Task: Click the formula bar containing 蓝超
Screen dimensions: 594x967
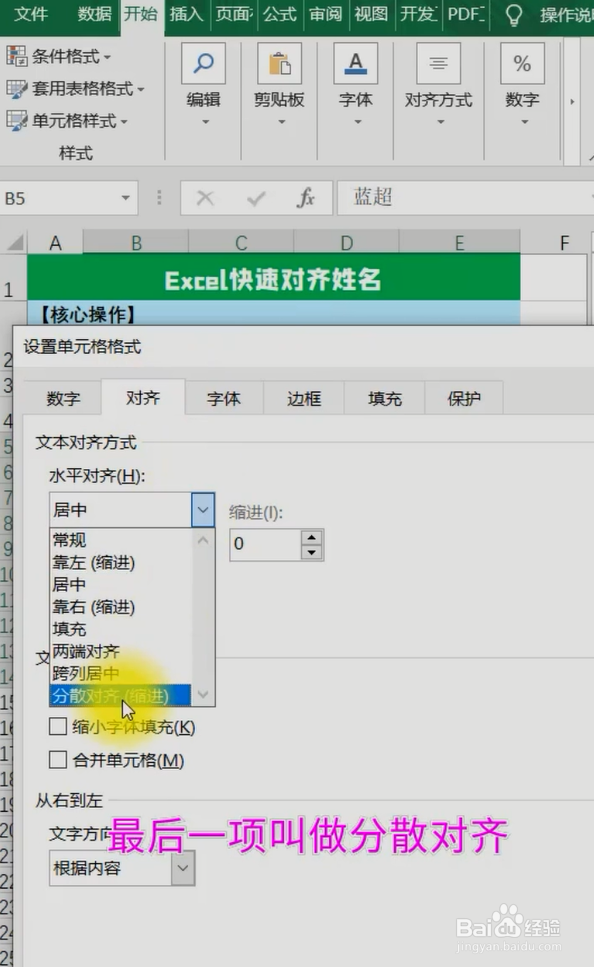Action: click(466, 197)
